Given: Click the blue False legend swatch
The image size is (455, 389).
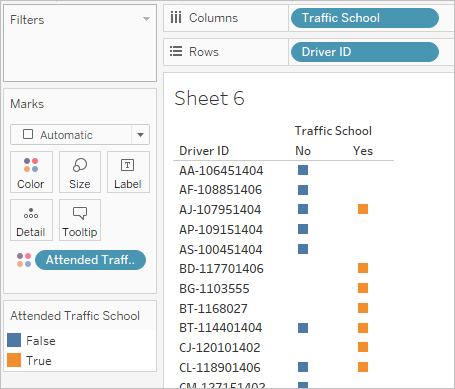Looking at the screenshot, I should point(14,340).
